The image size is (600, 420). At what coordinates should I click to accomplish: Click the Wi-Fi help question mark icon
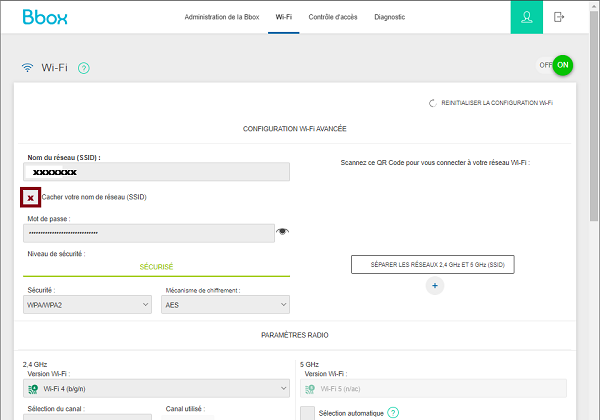84,68
